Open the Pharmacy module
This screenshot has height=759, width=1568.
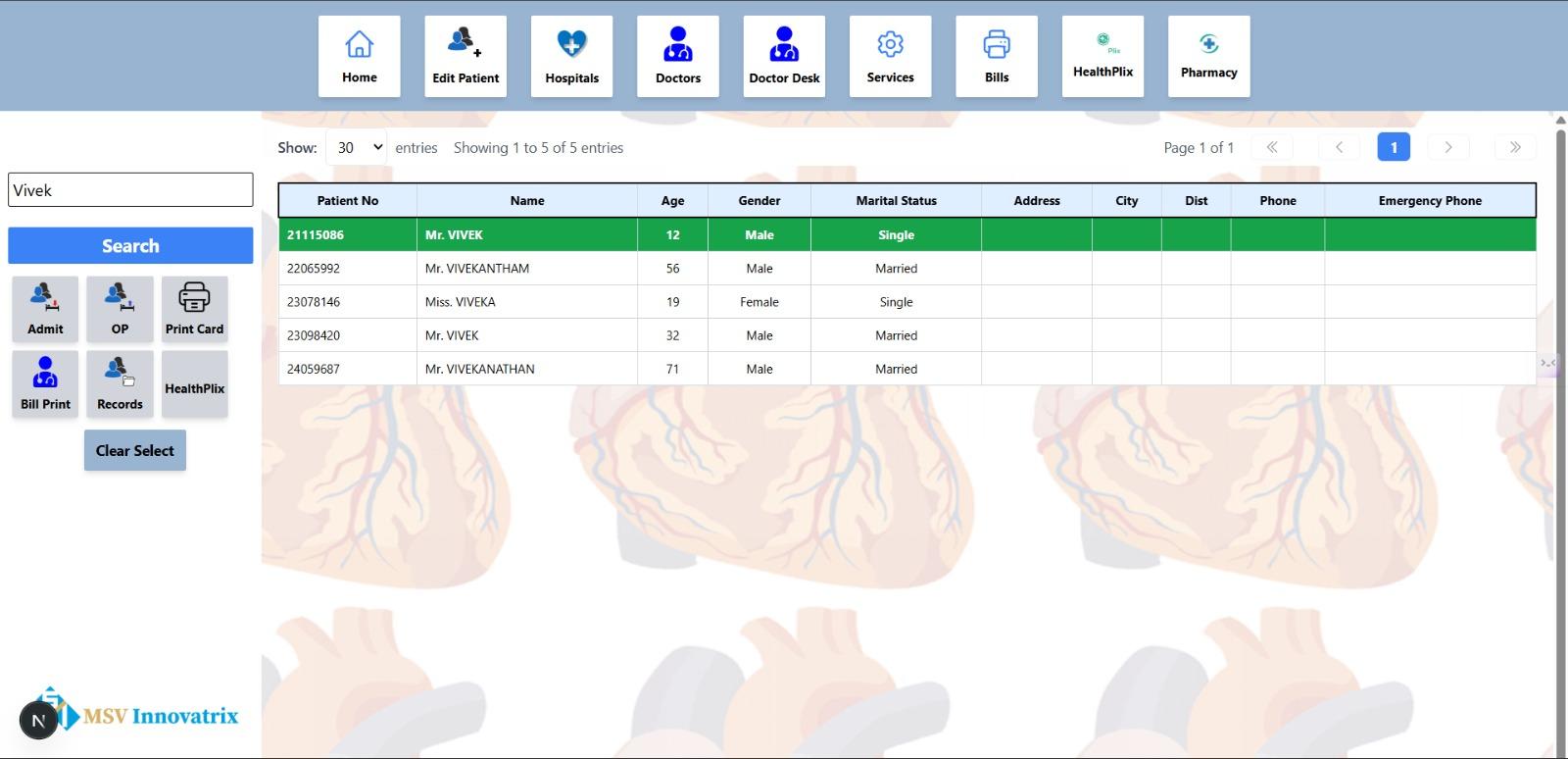(x=1208, y=56)
